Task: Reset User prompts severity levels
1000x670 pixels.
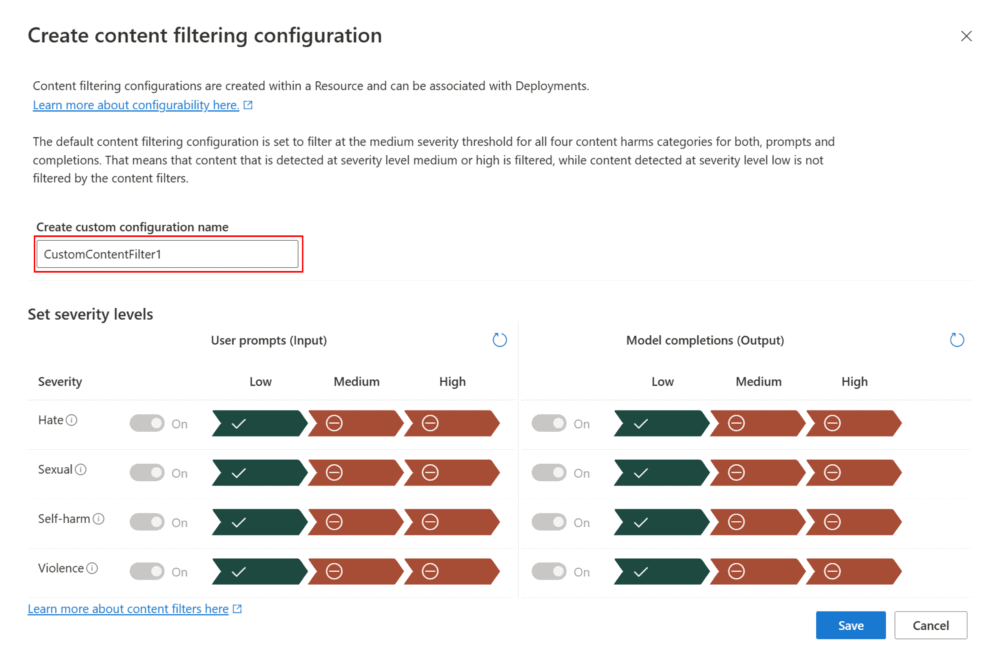Action: pos(499,340)
